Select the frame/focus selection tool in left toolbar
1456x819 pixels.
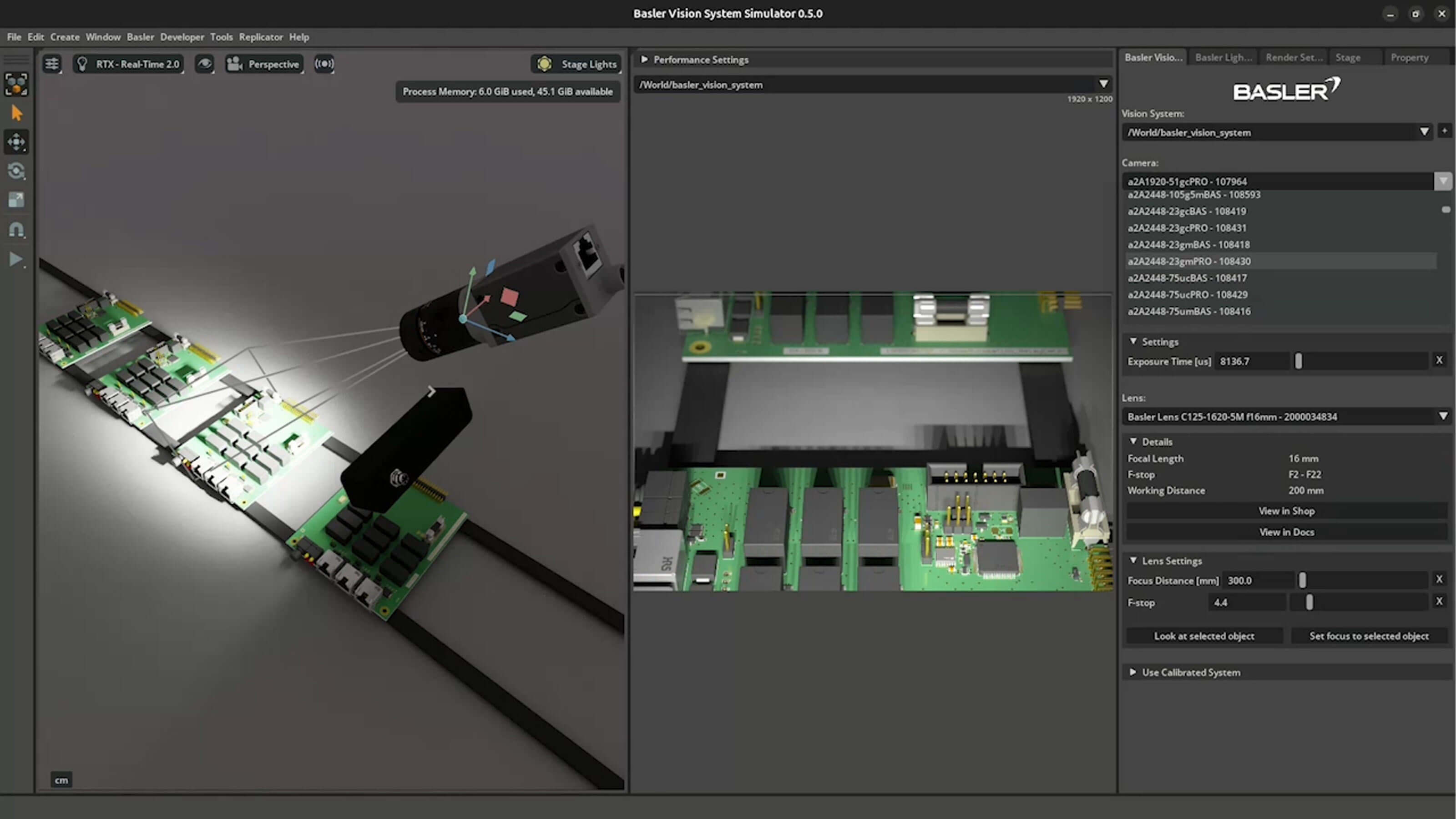click(x=16, y=84)
